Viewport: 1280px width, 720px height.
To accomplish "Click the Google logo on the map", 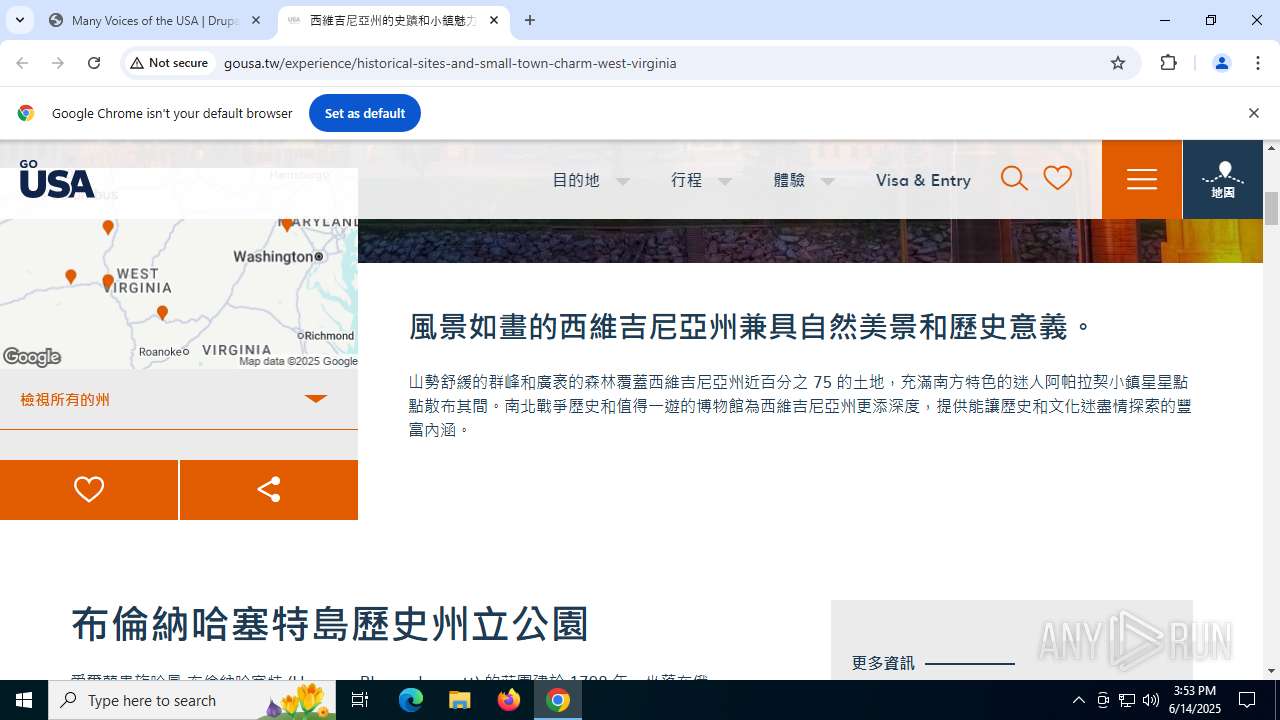I will [x=32, y=357].
